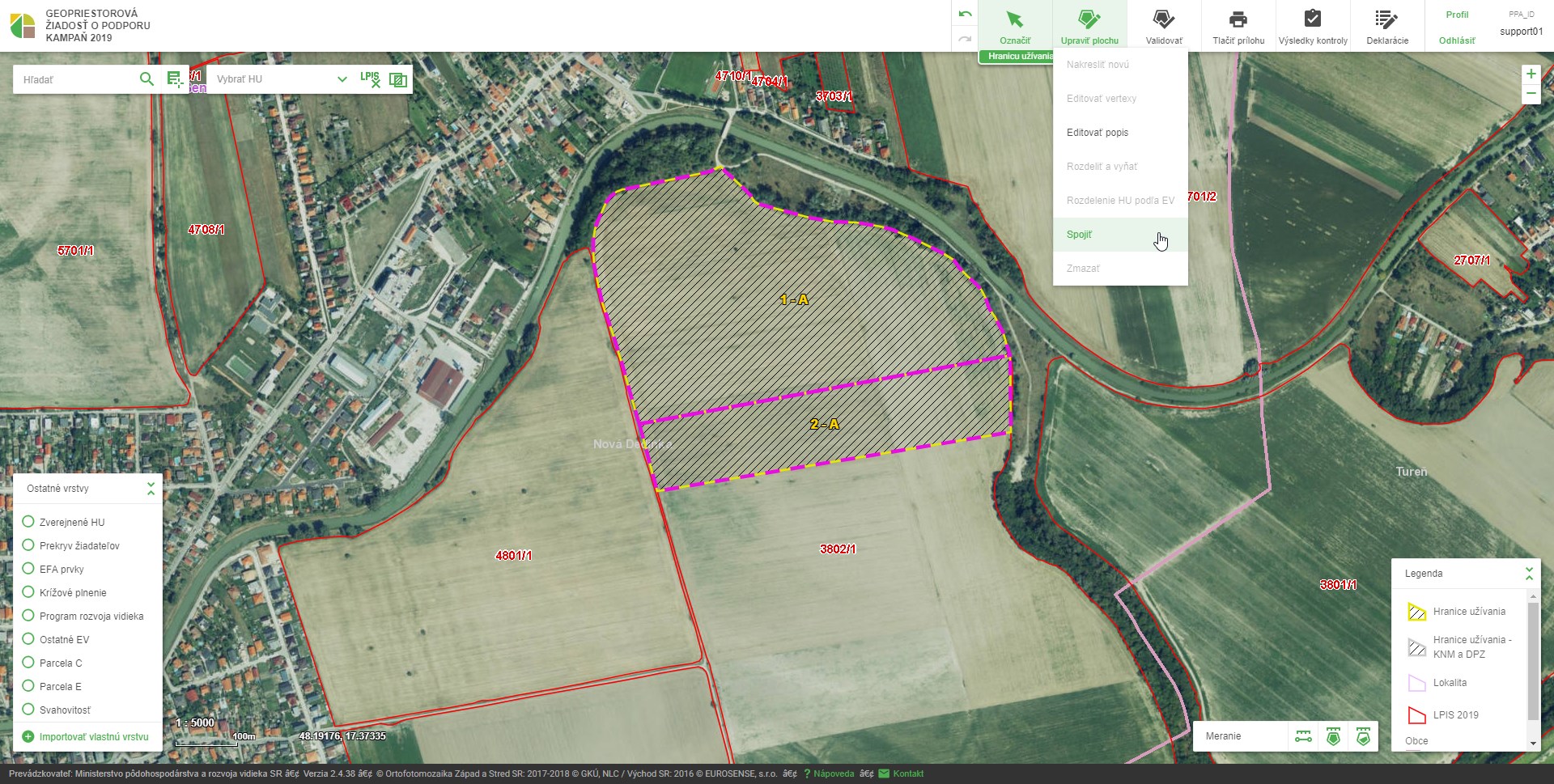Click Importovať vlastnú vrstvu link
The height and width of the screenshot is (784, 1554).
click(x=94, y=737)
